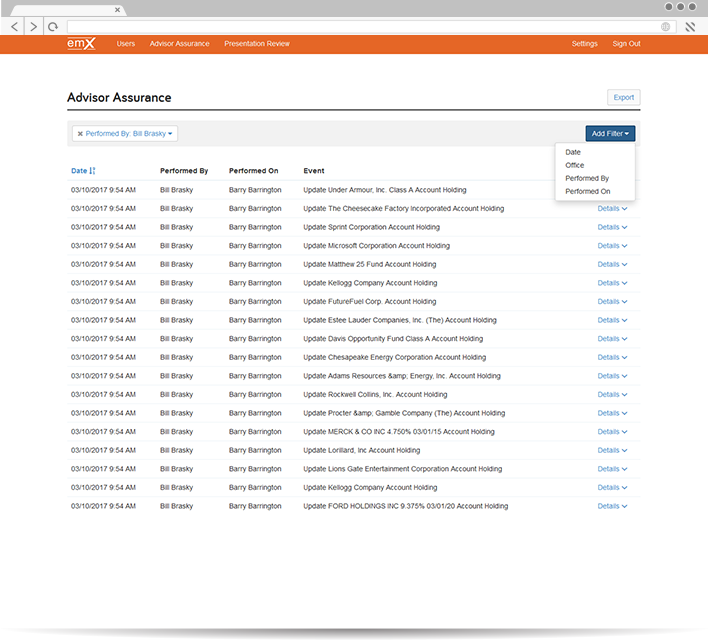Click 'Update Under Armour, Inc. Class A Account Holding'

[x=385, y=190]
